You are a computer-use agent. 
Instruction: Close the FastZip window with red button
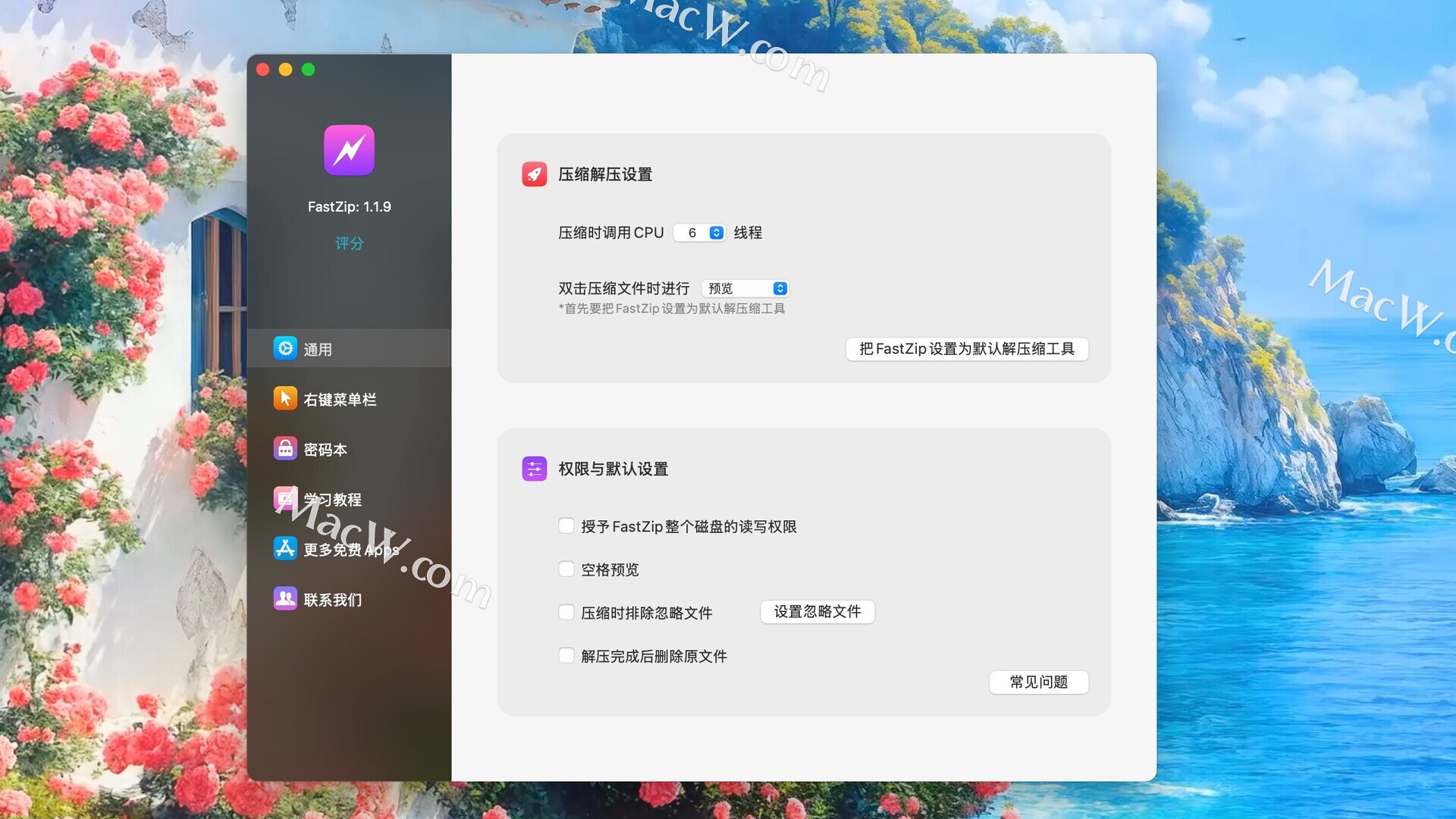263,70
